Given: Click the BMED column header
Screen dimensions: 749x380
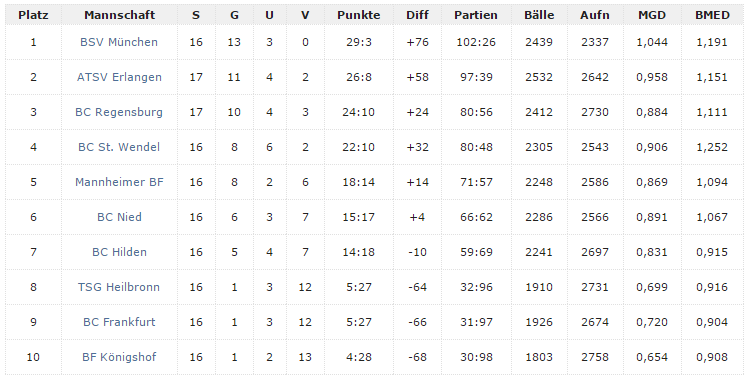Looking at the screenshot, I should click(x=712, y=15).
